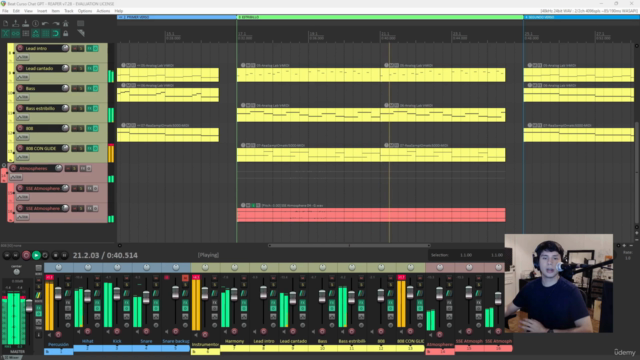The height and width of the screenshot is (360, 640).
Task: Adjust the Lead intro volume knob
Action: [65, 48]
